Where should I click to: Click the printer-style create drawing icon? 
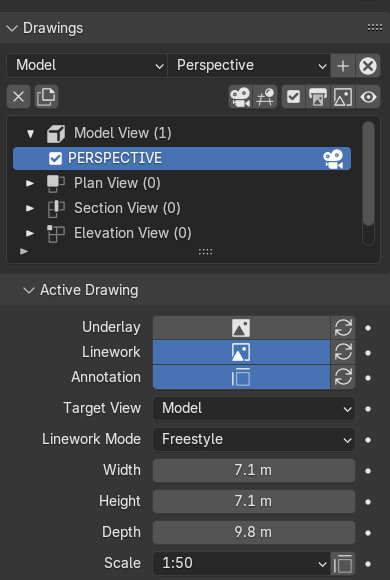coord(318,97)
